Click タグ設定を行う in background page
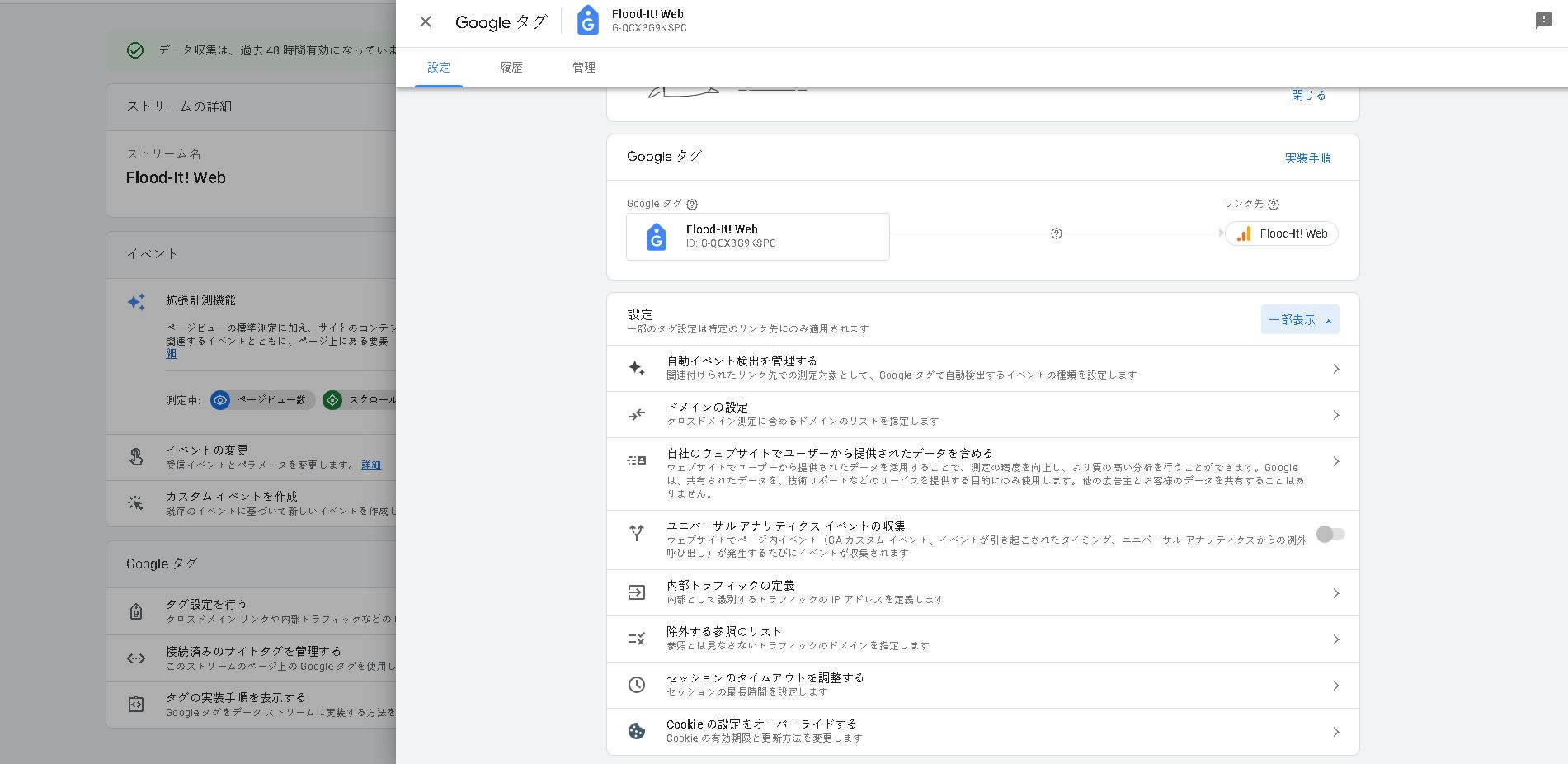The width and height of the screenshot is (1568, 764). pos(206,605)
